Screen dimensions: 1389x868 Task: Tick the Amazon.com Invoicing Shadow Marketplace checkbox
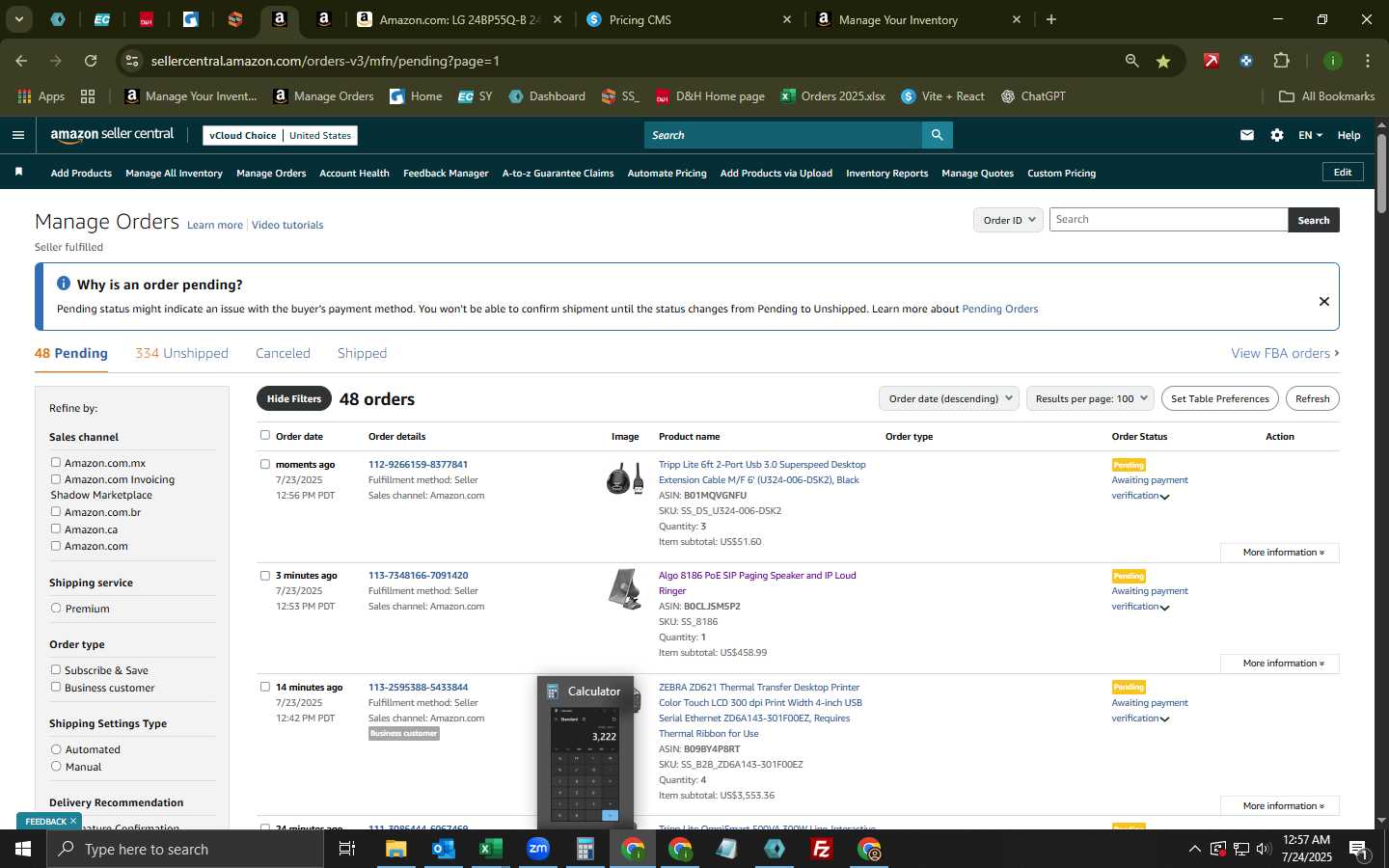(56, 479)
